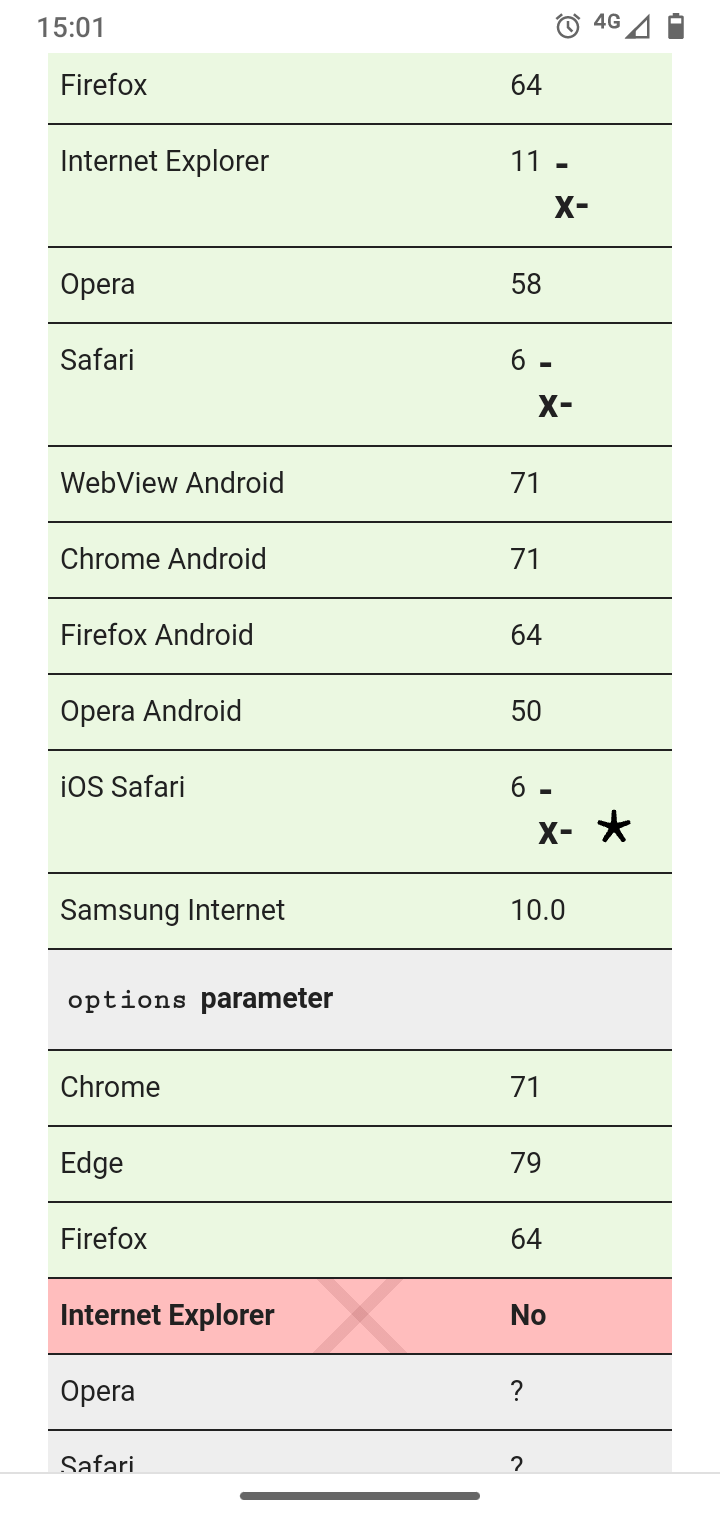Click the question mark cell for Opera
This screenshot has width=720, height=1520.
pos(516,1391)
